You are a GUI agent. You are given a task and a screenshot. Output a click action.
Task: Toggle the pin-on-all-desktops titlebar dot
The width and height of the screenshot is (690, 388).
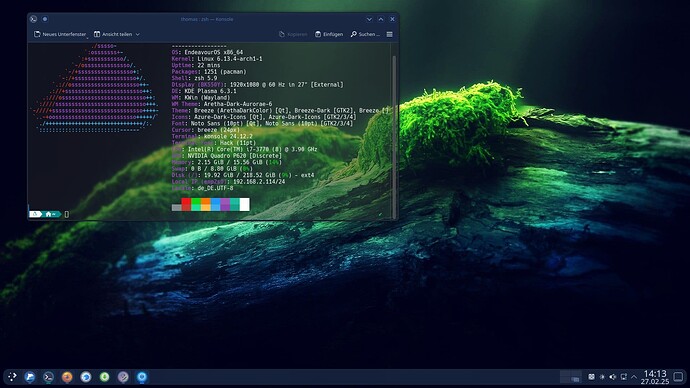click(45, 19)
